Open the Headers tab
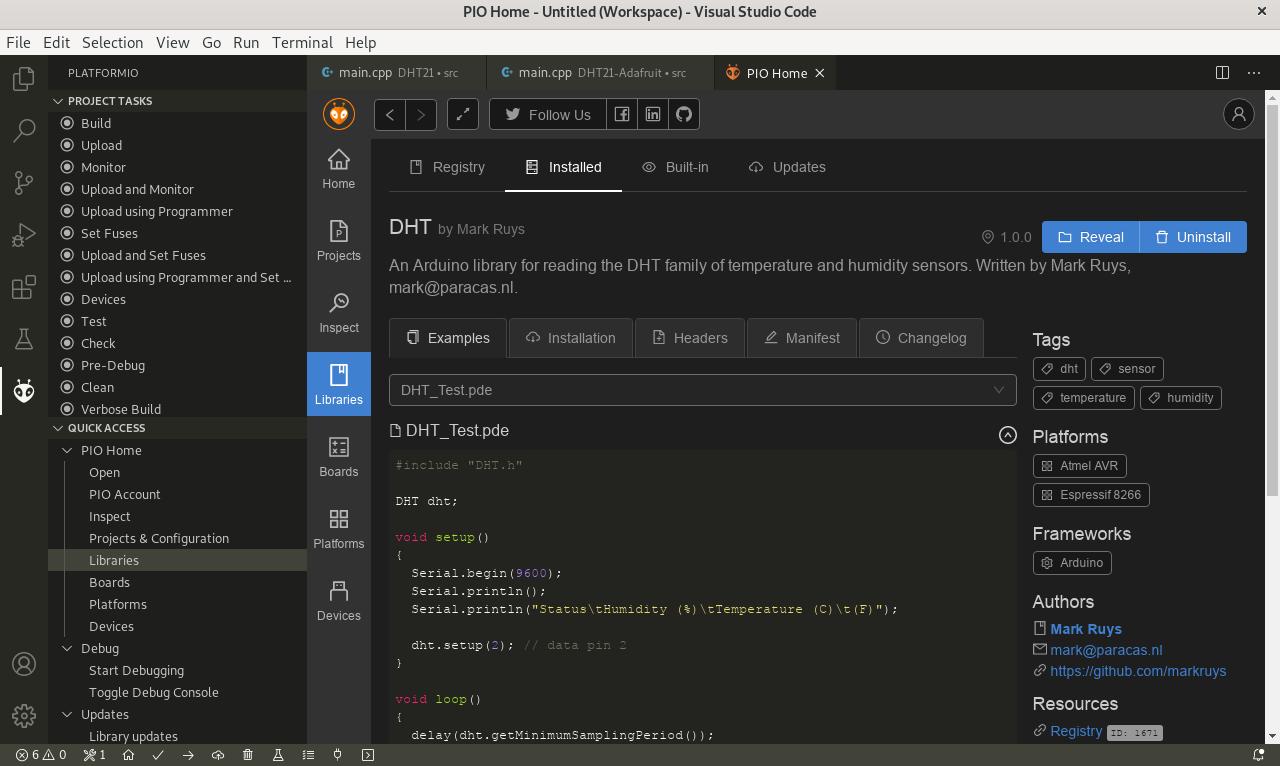This screenshot has height=766, width=1280. click(690, 338)
